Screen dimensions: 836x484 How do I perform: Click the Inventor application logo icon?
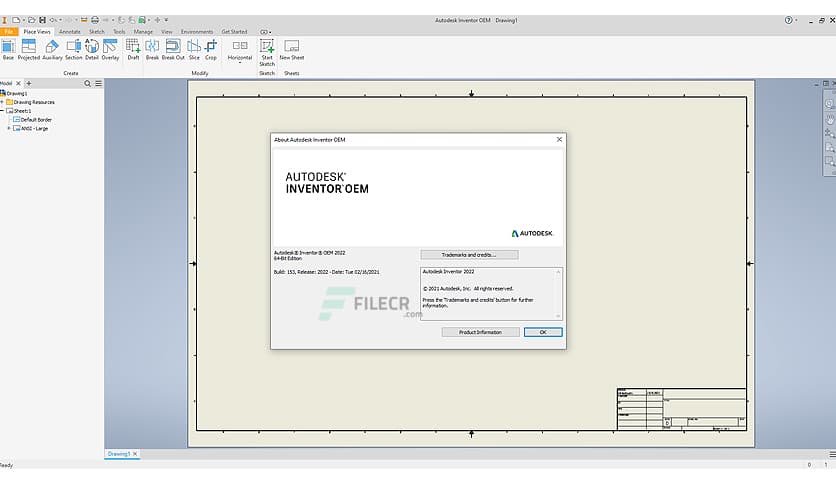(x=4, y=20)
